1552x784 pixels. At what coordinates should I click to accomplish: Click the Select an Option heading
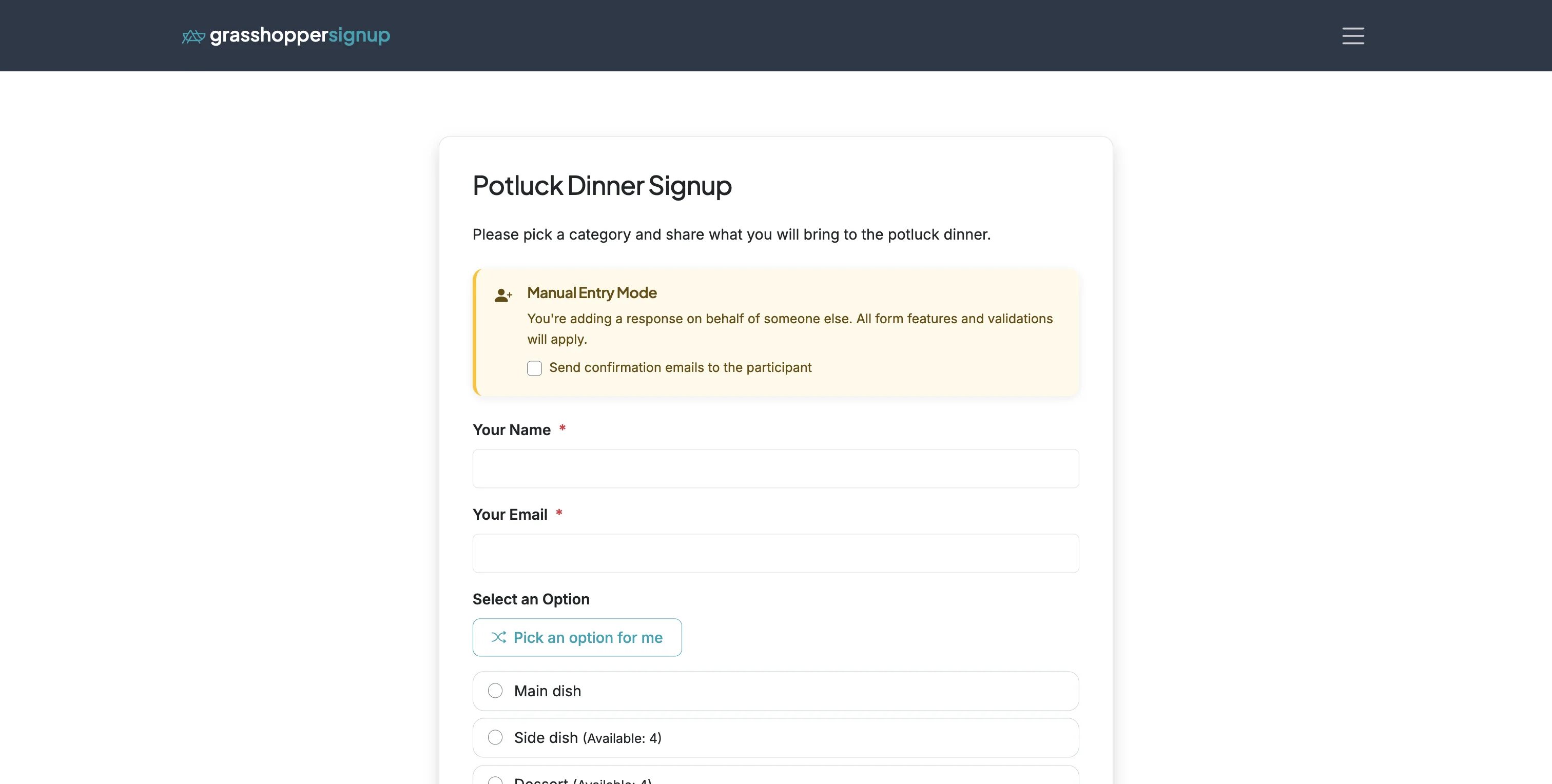pos(531,599)
